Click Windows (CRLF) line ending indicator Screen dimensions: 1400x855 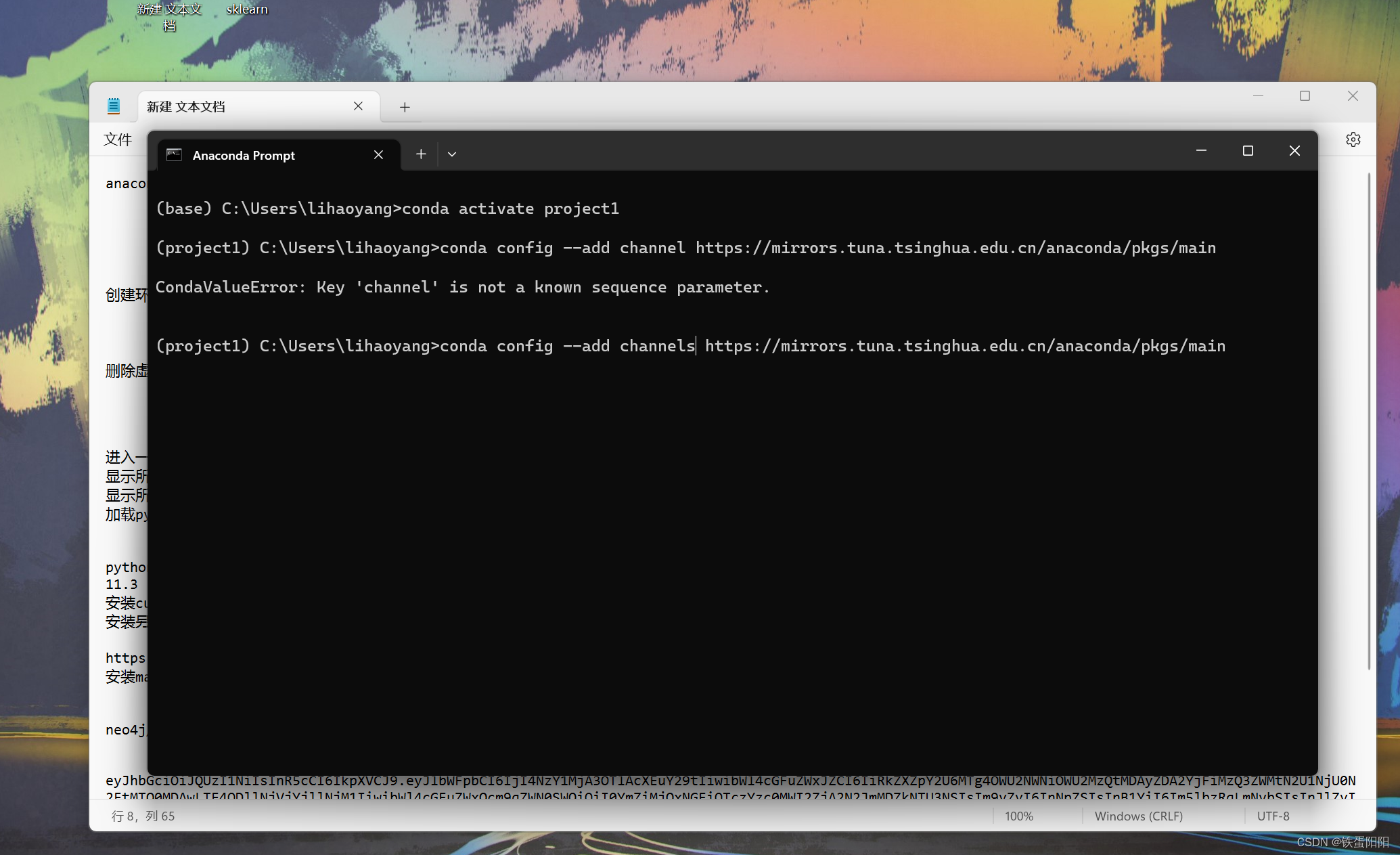pyautogui.click(x=1138, y=816)
